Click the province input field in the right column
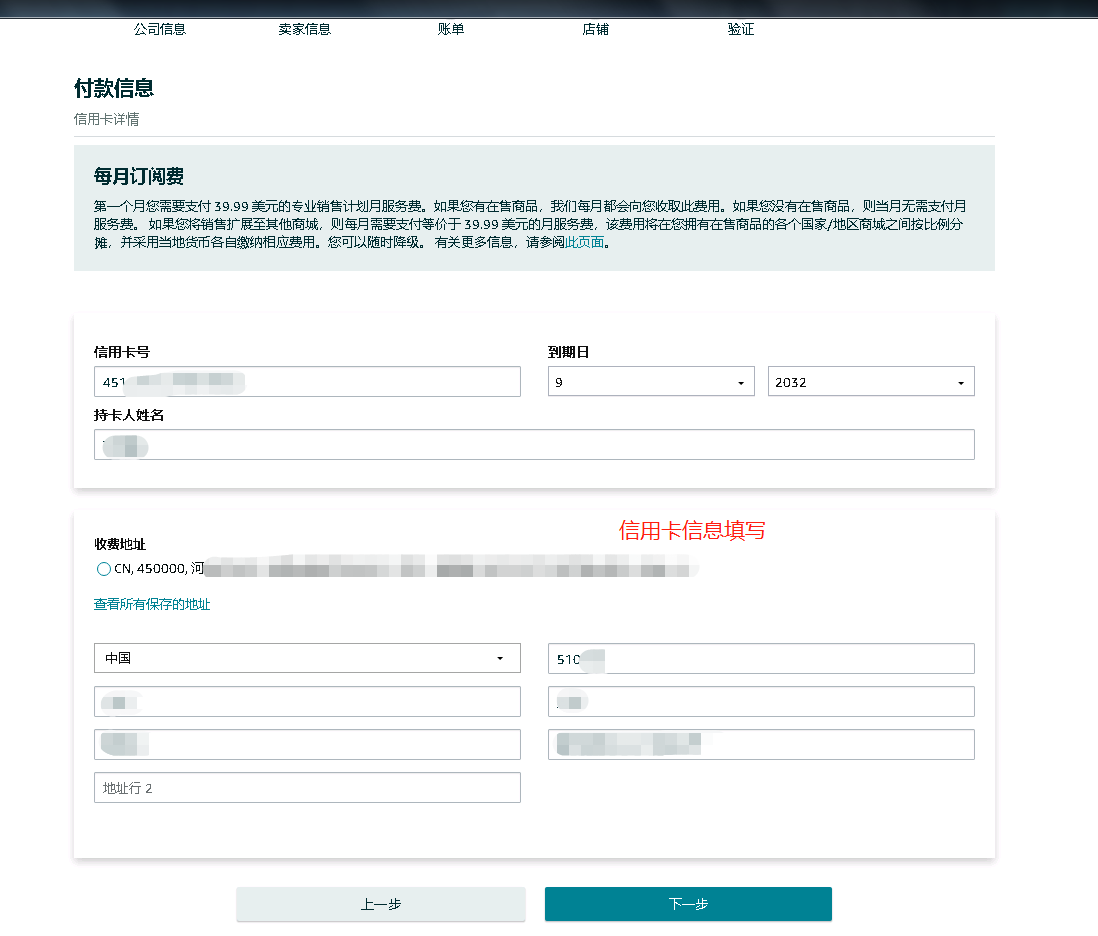The image size is (1098, 936). click(761, 701)
